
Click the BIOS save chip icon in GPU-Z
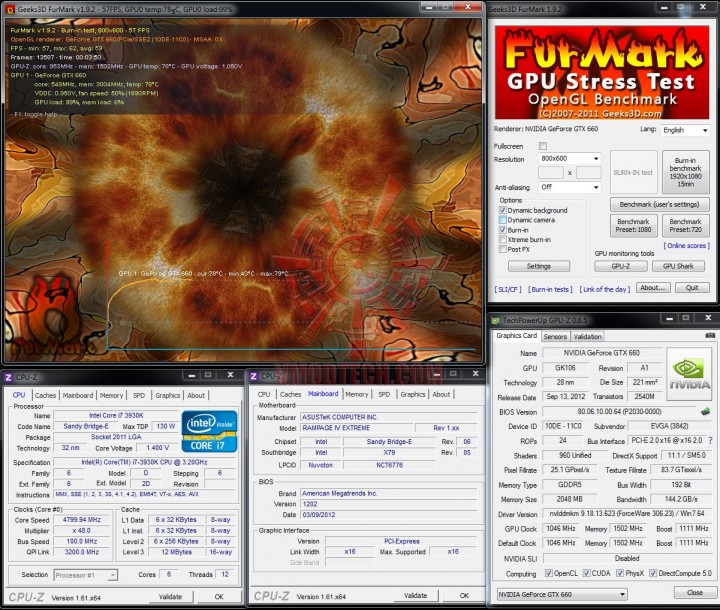(x=706, y=412)
